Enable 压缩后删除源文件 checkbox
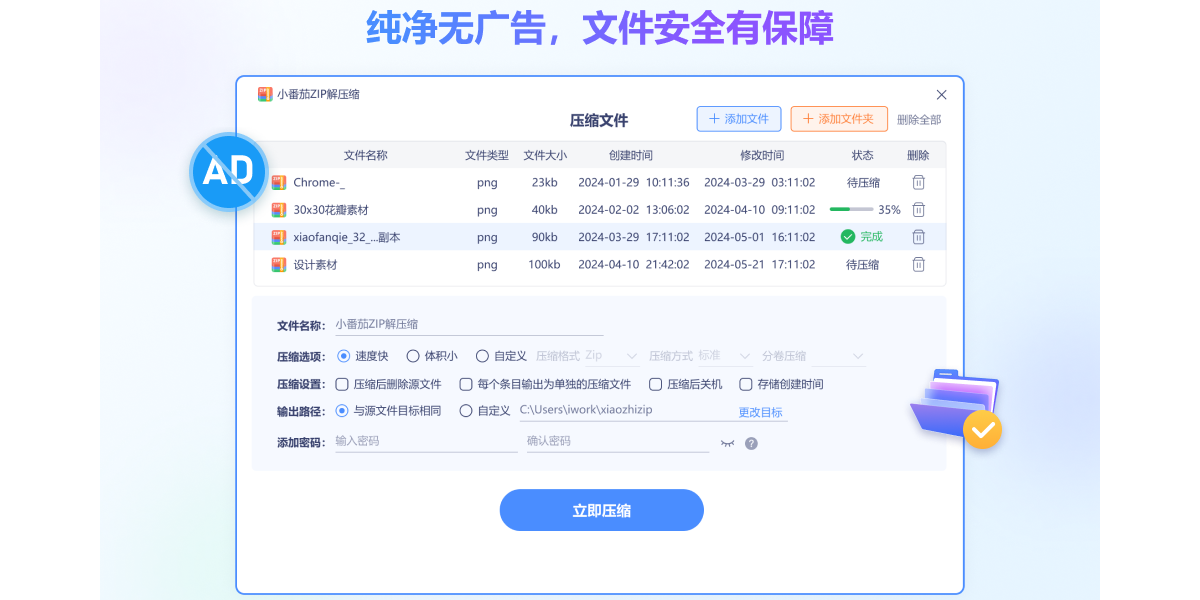1200x600 pixels. 342,384
